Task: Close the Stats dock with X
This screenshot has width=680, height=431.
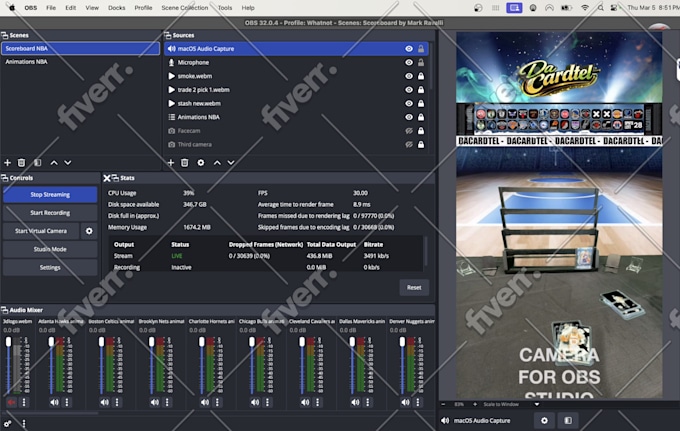Action: [107, 178]
